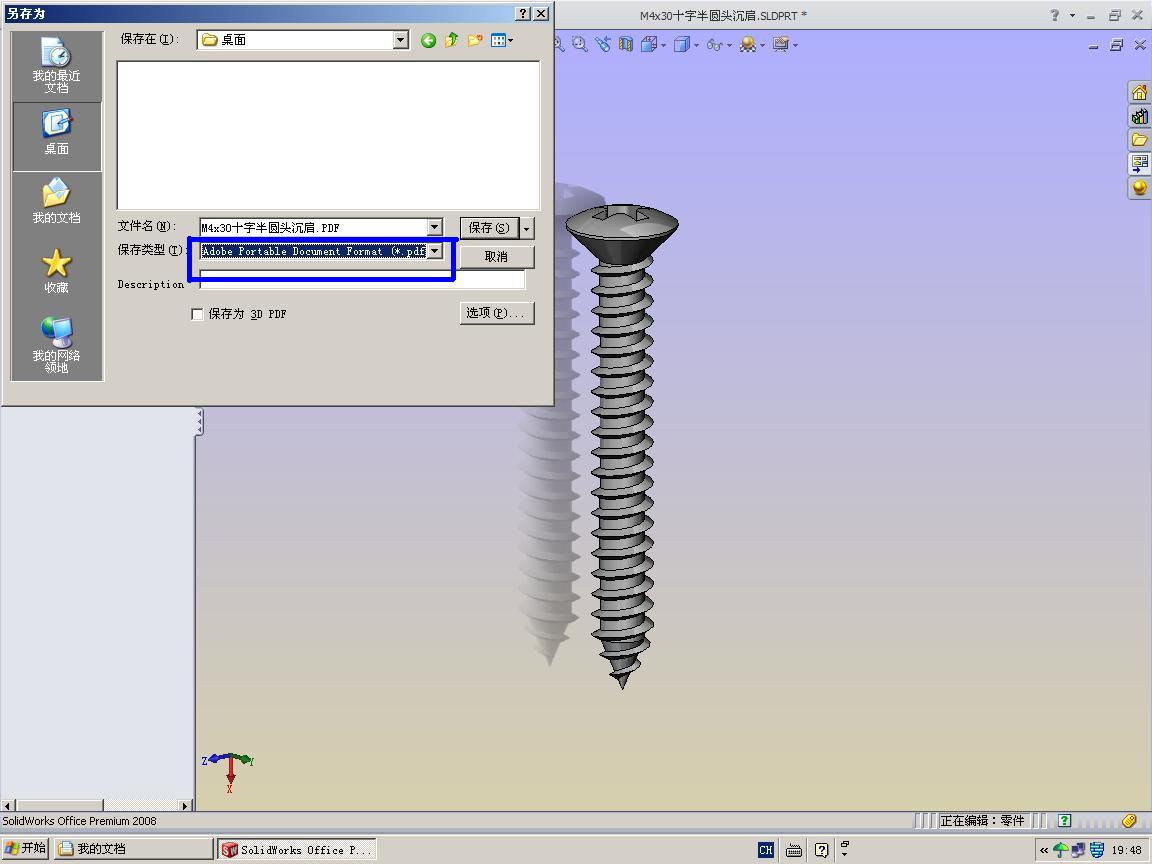Open SolidWorks Resources home tab

pos(1139,93)
